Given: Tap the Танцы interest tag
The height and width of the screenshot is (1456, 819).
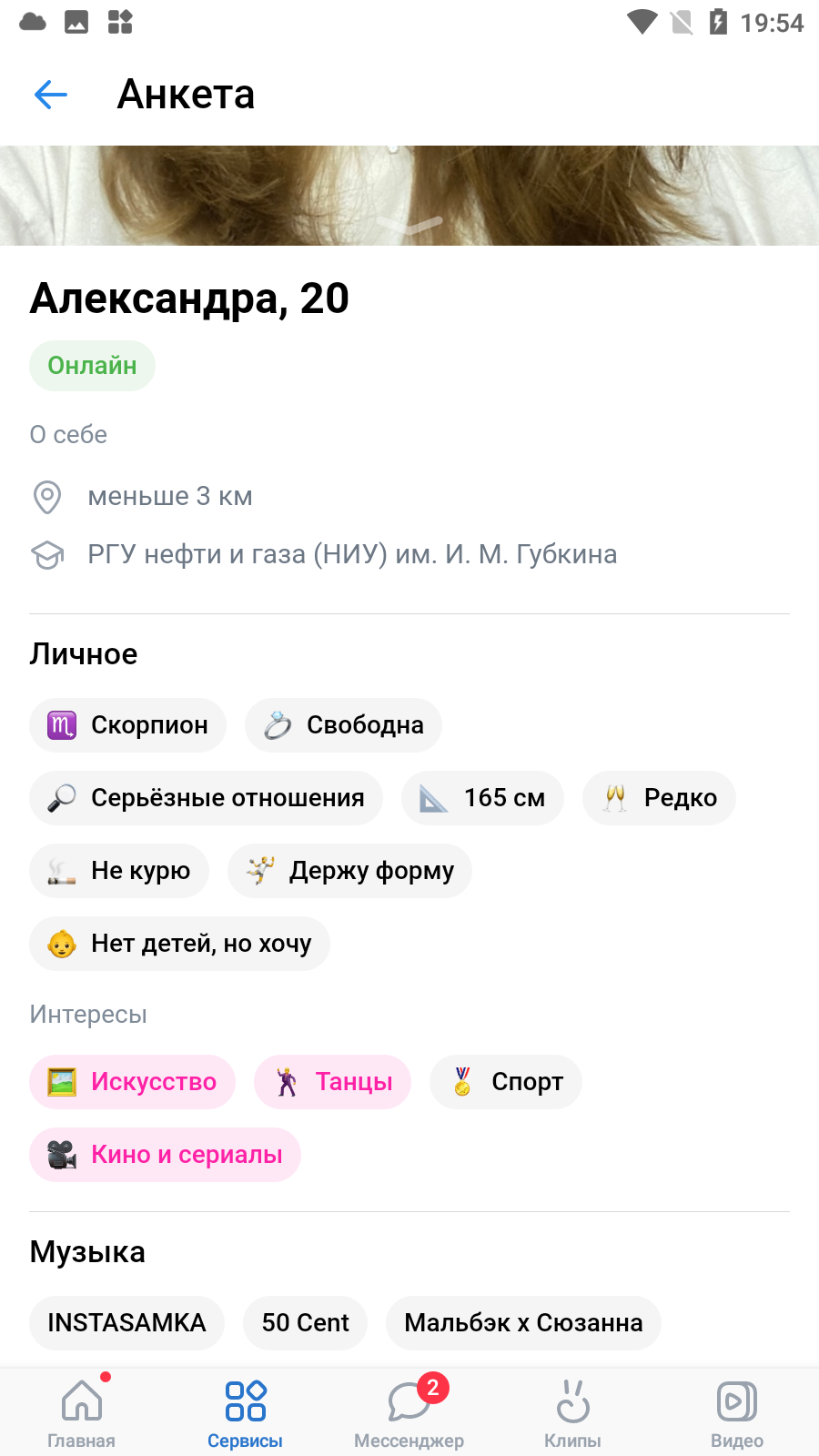Looking at the screenshot, I should point(332,1082).
